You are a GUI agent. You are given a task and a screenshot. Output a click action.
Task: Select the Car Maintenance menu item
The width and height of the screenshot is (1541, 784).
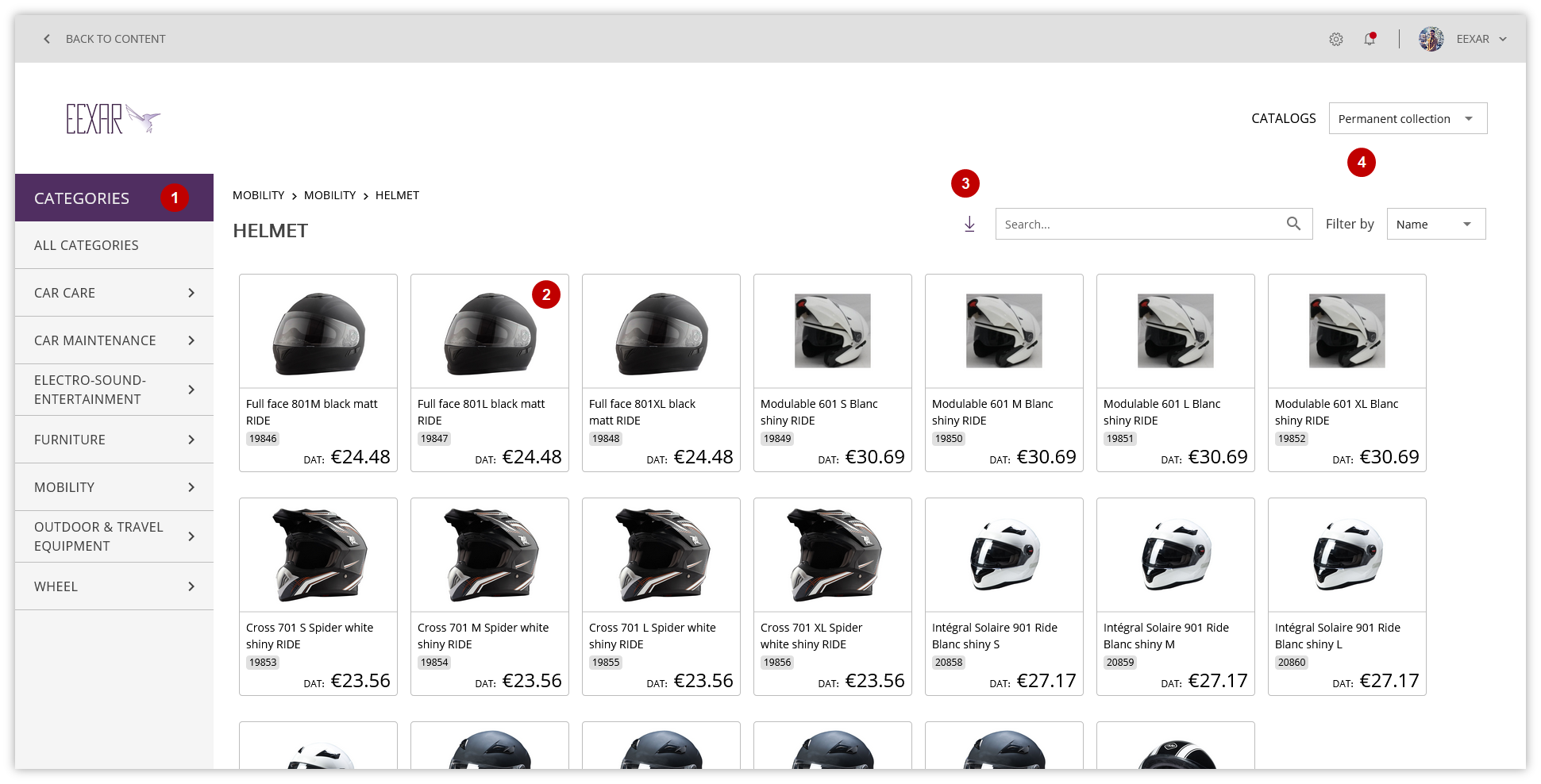pos(114,340)
